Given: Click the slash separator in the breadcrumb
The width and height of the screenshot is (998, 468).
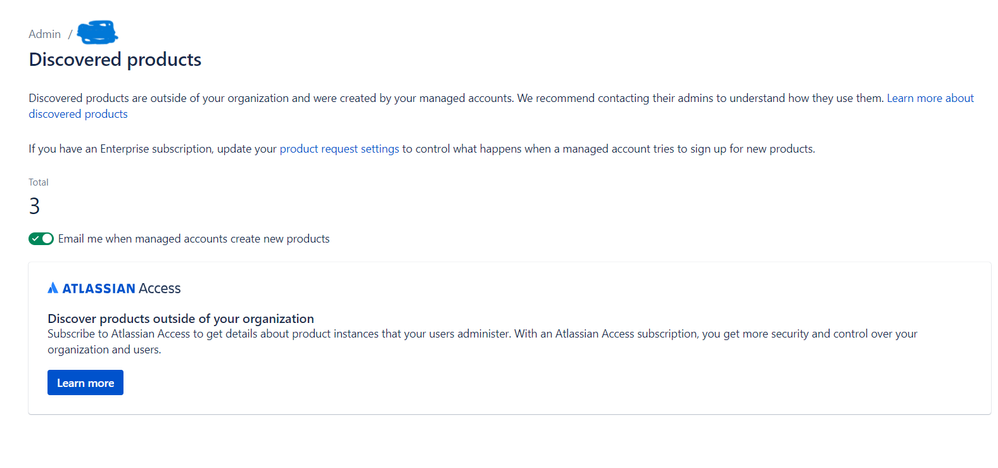Looking at the screenshot, I should [x=70, y=34].
